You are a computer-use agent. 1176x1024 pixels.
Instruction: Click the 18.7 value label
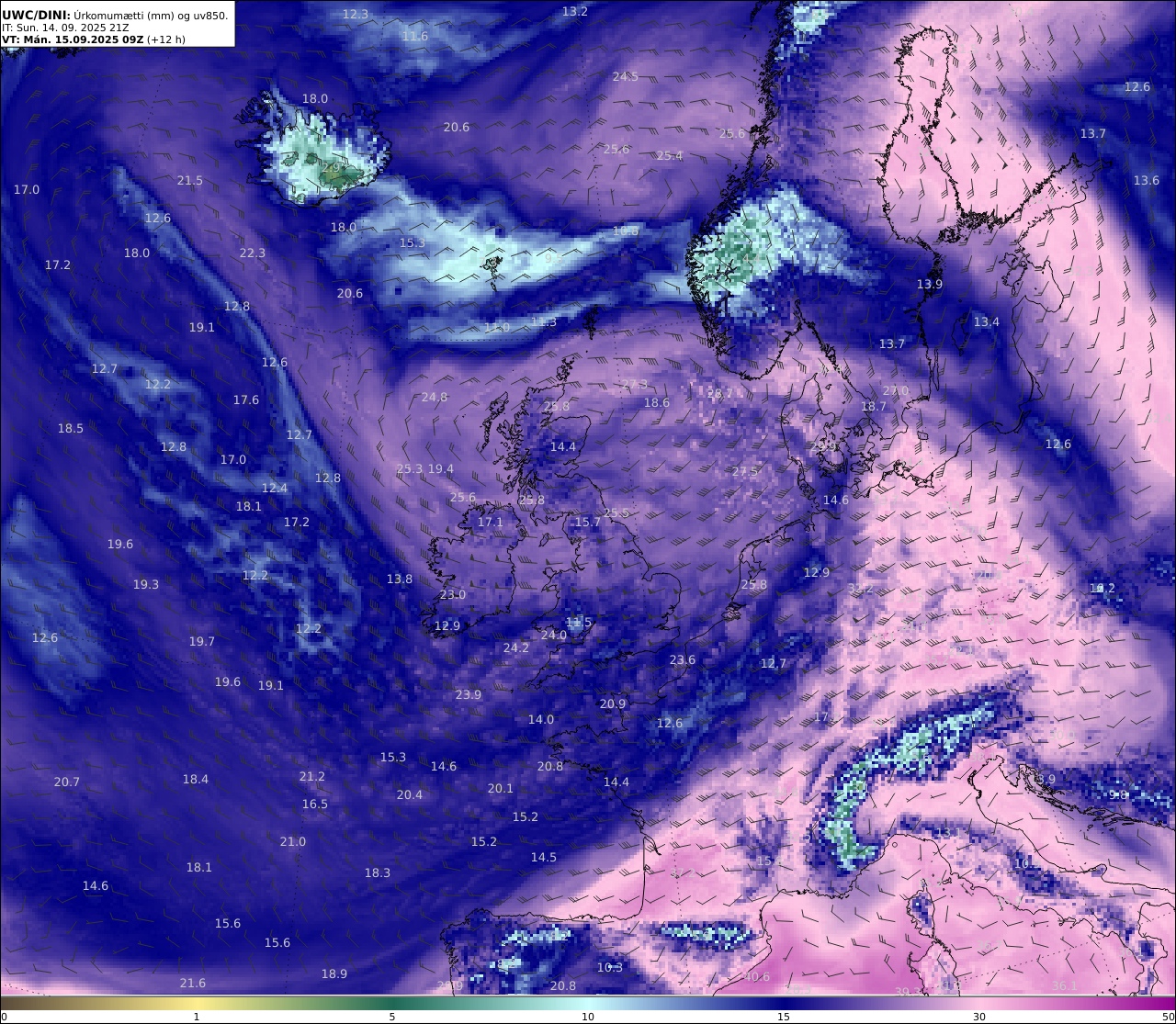874,406
